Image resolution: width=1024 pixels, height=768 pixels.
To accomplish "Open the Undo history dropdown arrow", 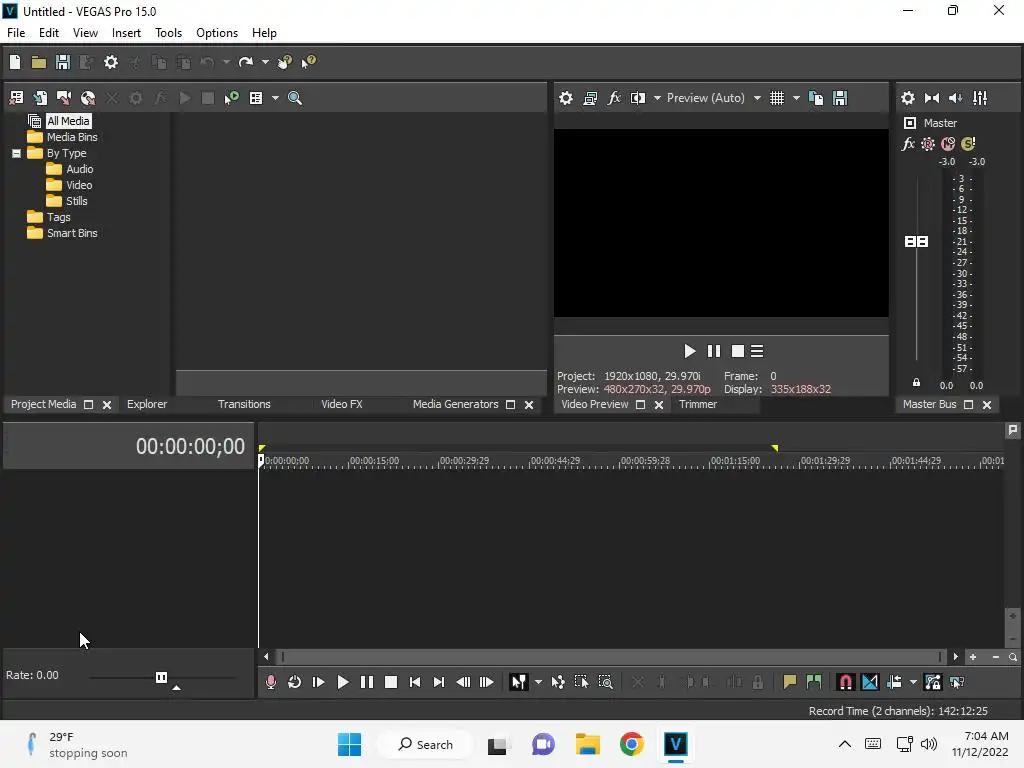I will point(226,62).
